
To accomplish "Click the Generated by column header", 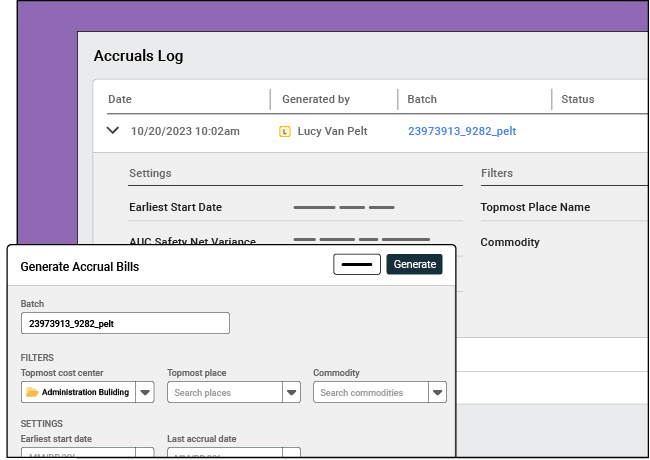I will 316,99.
